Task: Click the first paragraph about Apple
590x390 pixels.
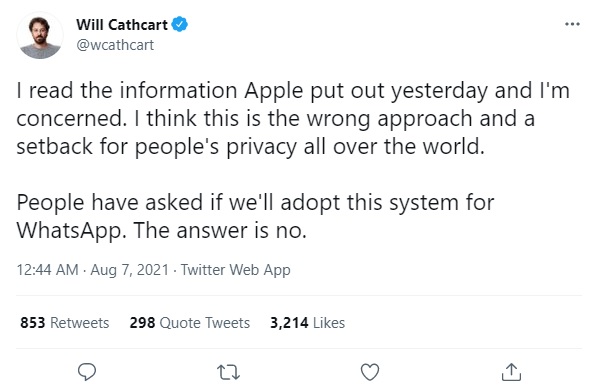Action: click(293, 119)
